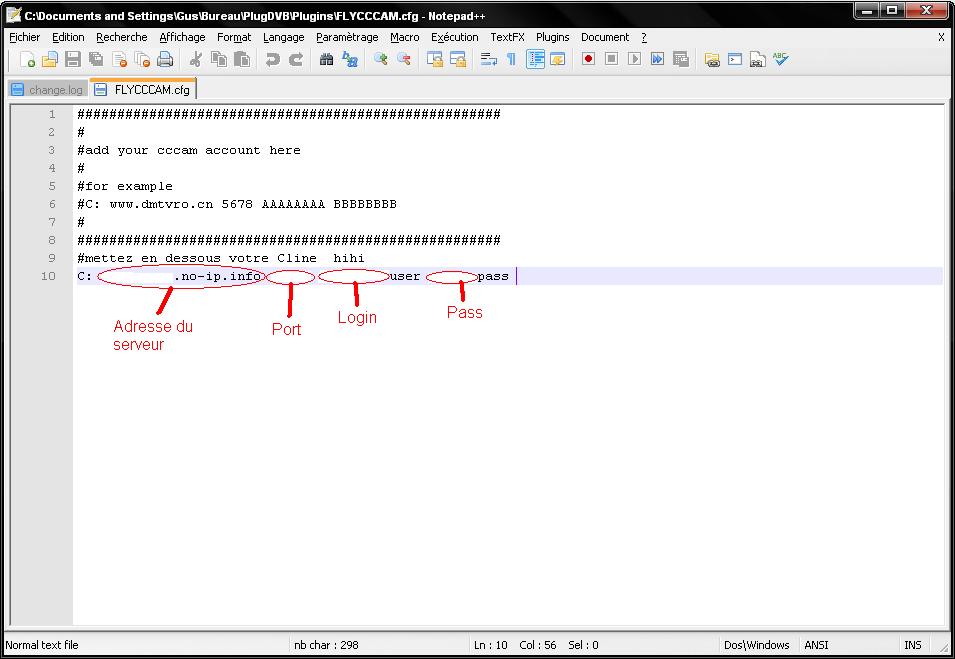This screenshot has width=955, height=659.
Task: Create a new file with the New icon
Action: coord(27,59)
